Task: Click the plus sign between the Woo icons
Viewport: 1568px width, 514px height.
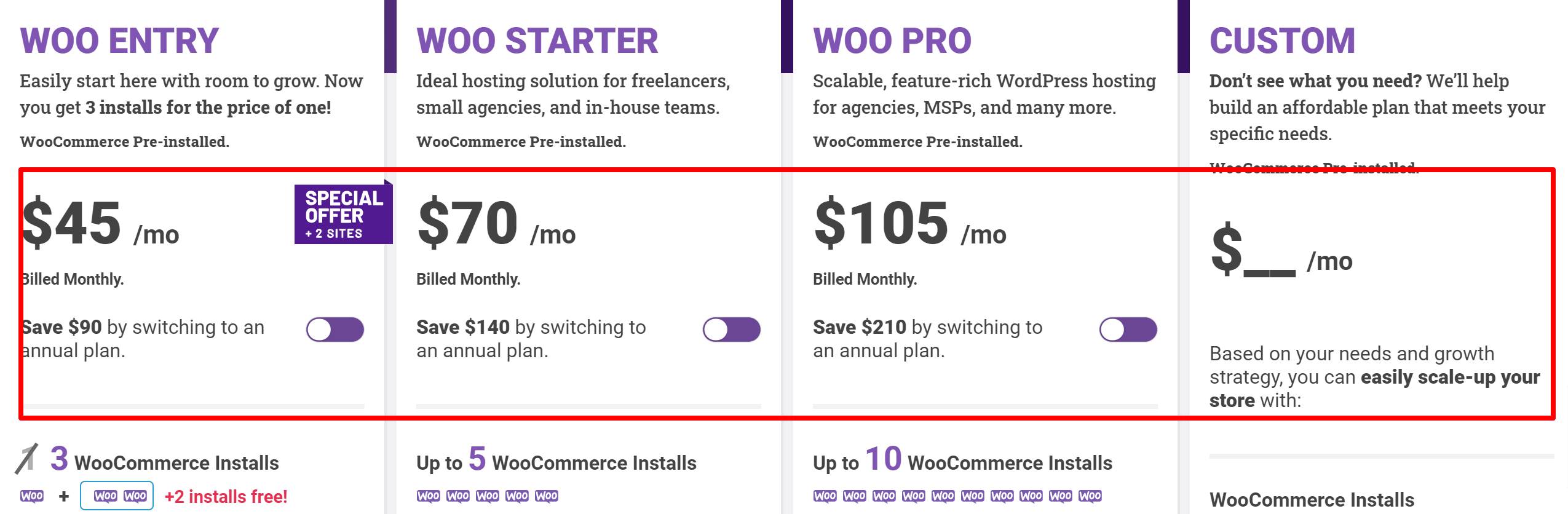Action: 64,496
